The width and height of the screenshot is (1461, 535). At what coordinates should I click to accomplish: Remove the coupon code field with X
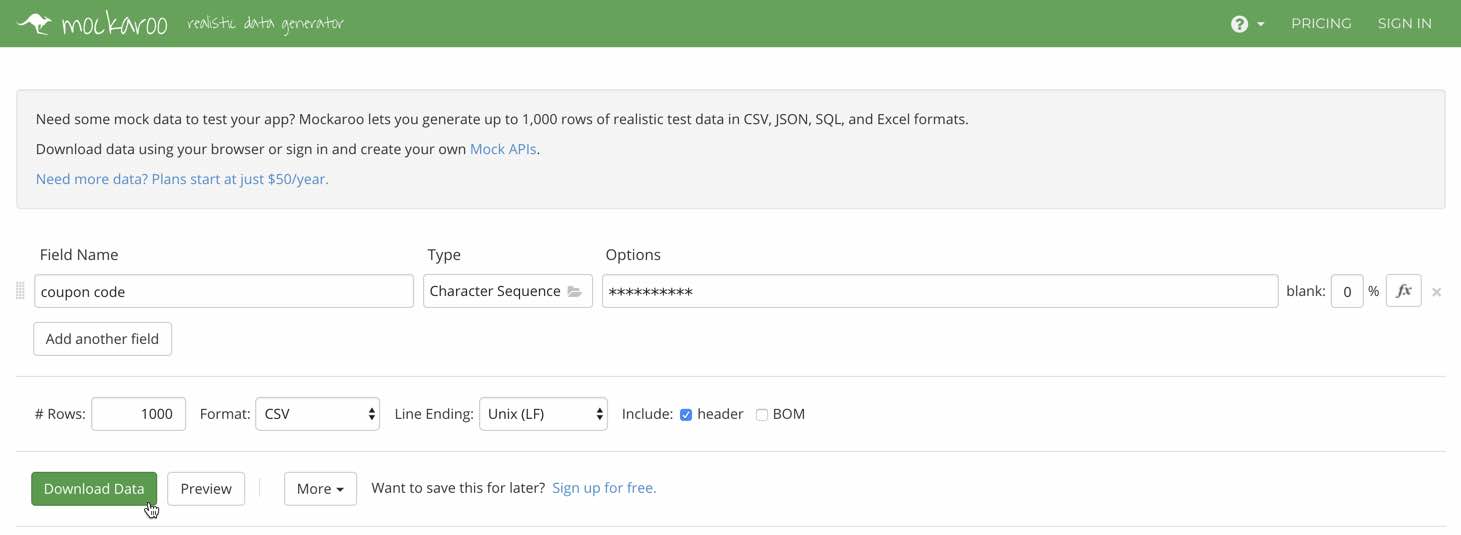coord(1436,292)
